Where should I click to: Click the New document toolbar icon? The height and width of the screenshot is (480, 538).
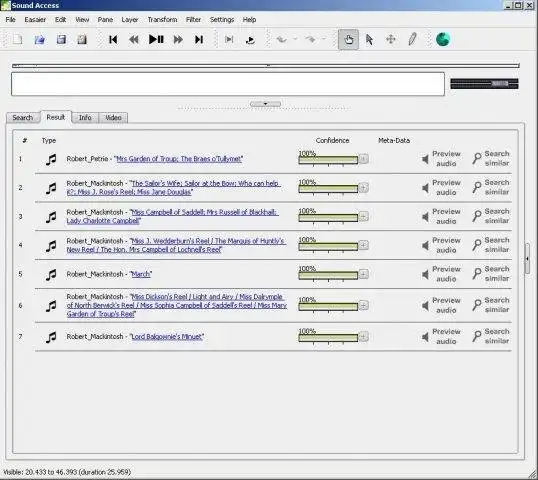point(17,39)
